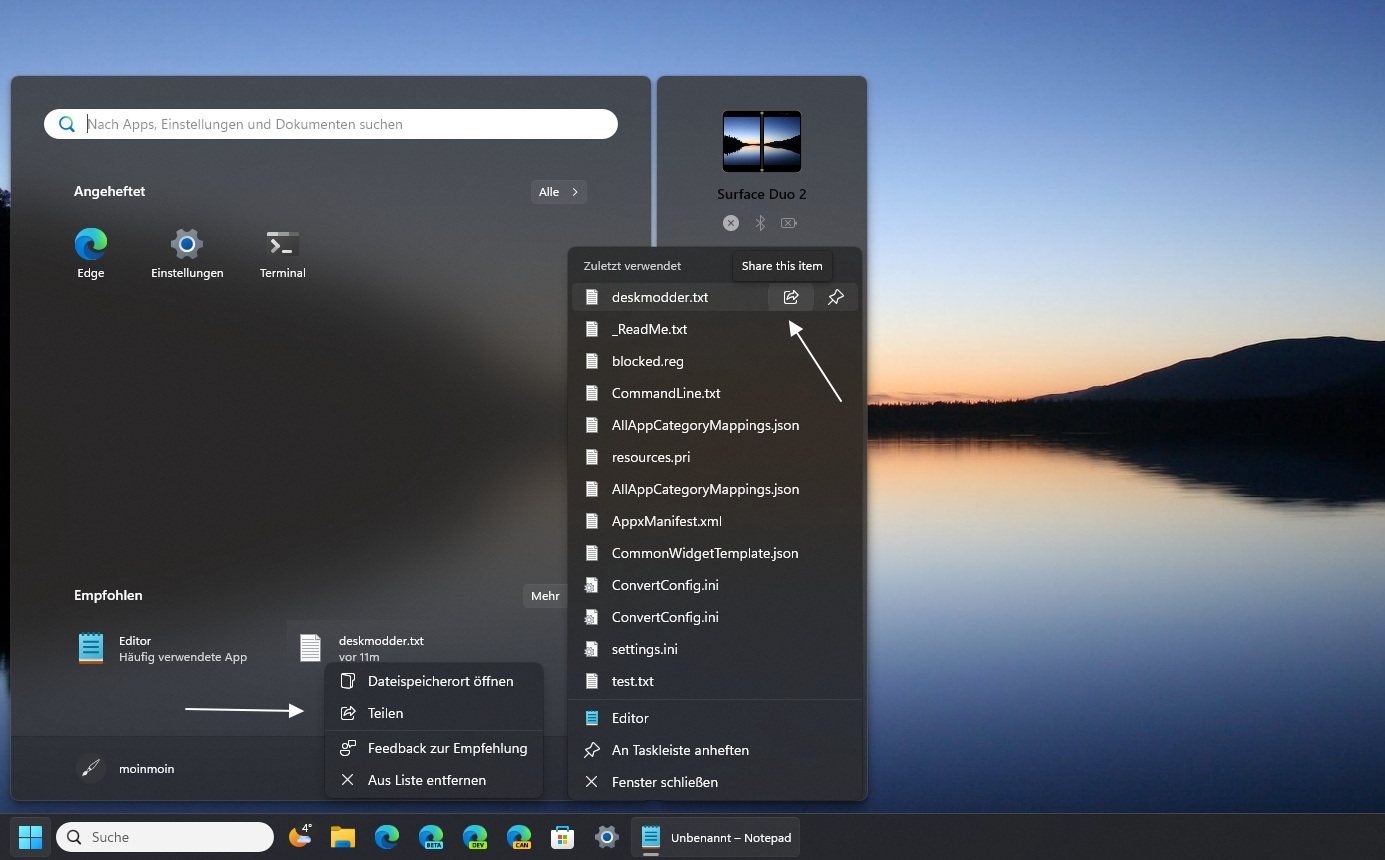
Task: Open test.txt from the recent list
Action: point(715,681)
